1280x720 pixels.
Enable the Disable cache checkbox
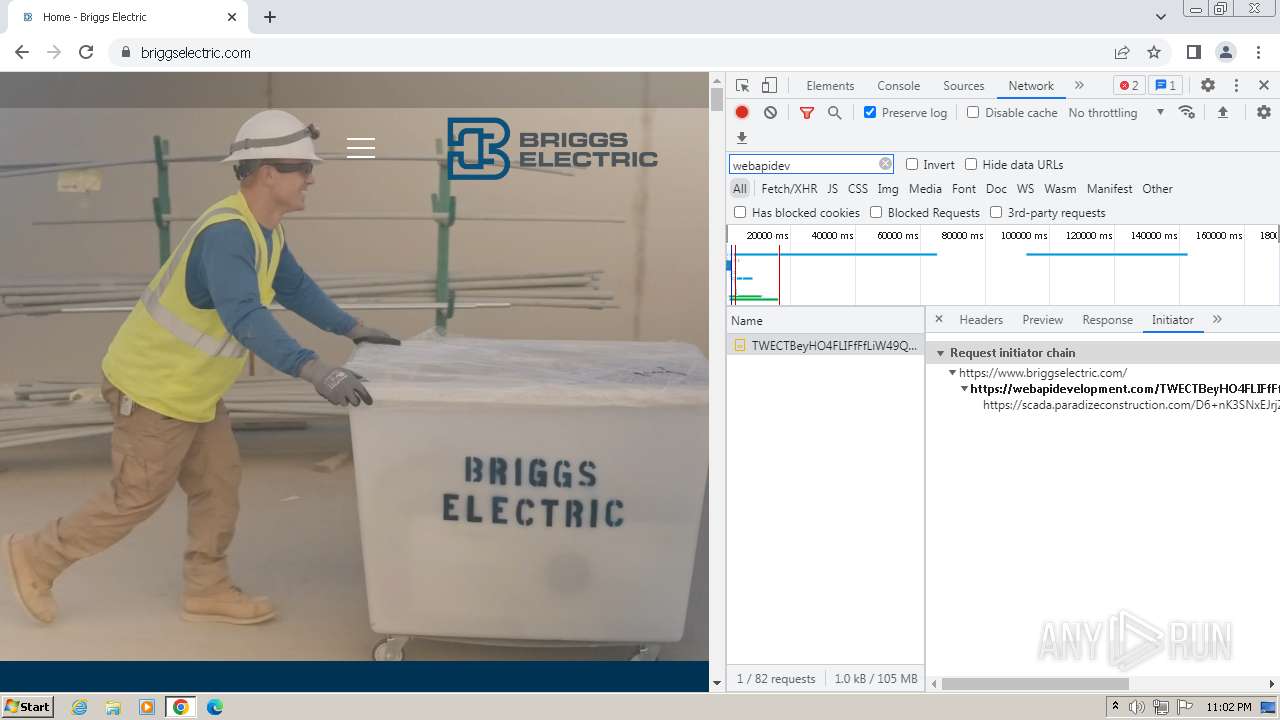pos(973,113)
